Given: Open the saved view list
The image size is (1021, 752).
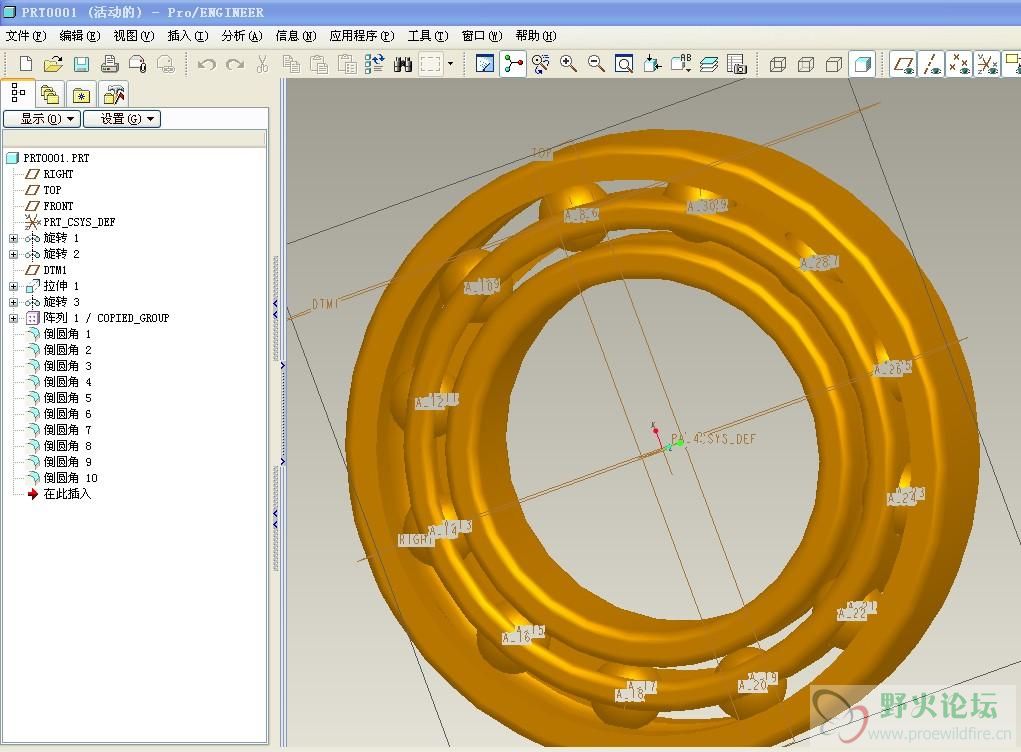Looking at the screenshot, I should pyautogui.click(x=681, y=64).
